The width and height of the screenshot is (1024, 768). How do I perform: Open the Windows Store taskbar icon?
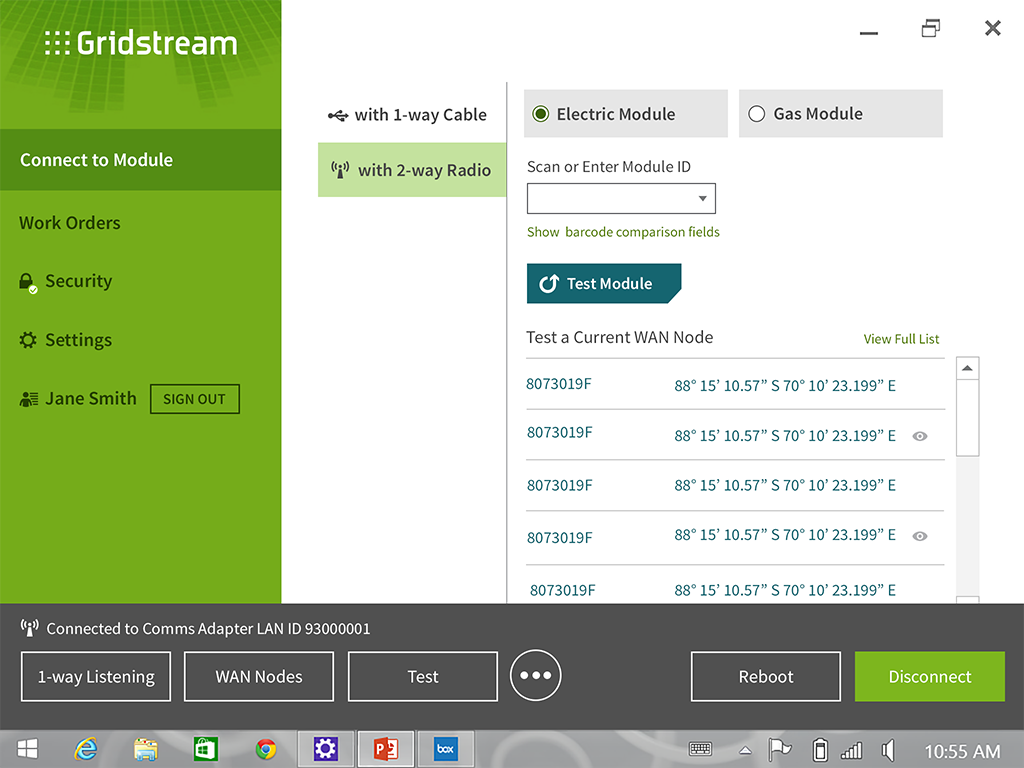[x=206, y=749]
